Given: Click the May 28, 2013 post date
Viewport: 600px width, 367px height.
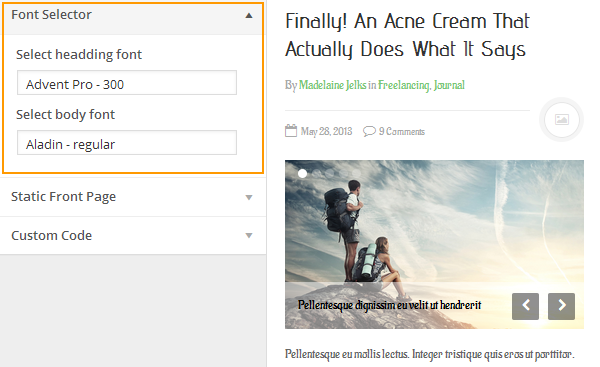Looking at the screenshot, I should pyautogui.click(x=326, y=132).
